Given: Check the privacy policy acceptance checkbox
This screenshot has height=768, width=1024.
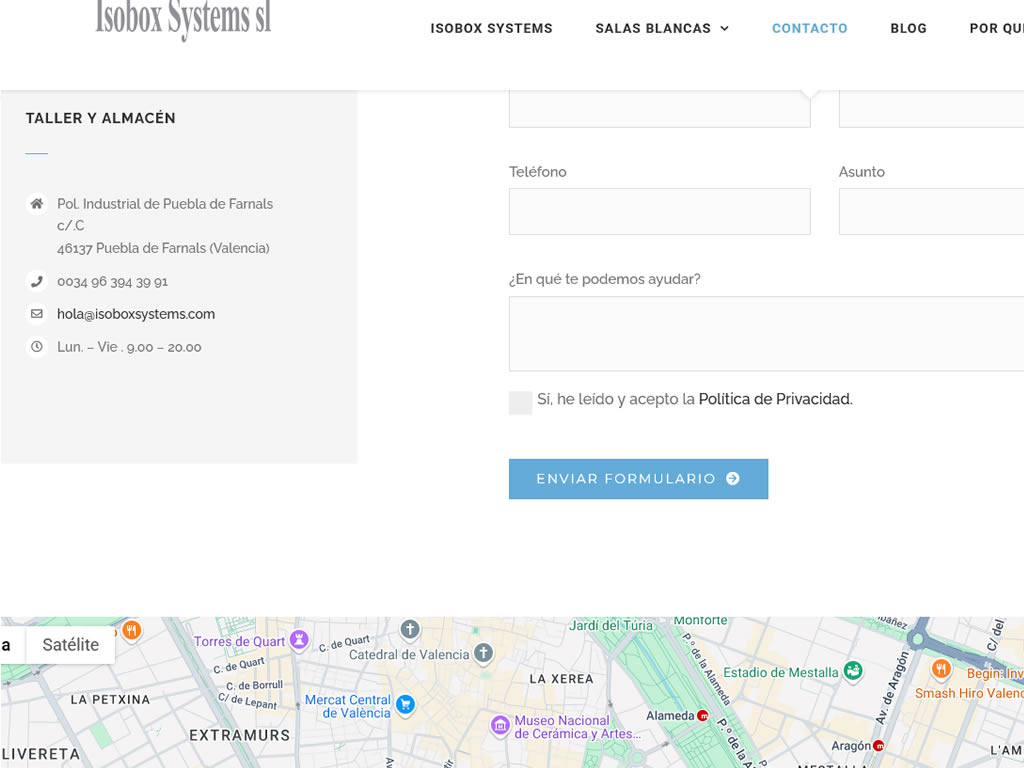Looking at the screenshot, I should tap(520, 402).
